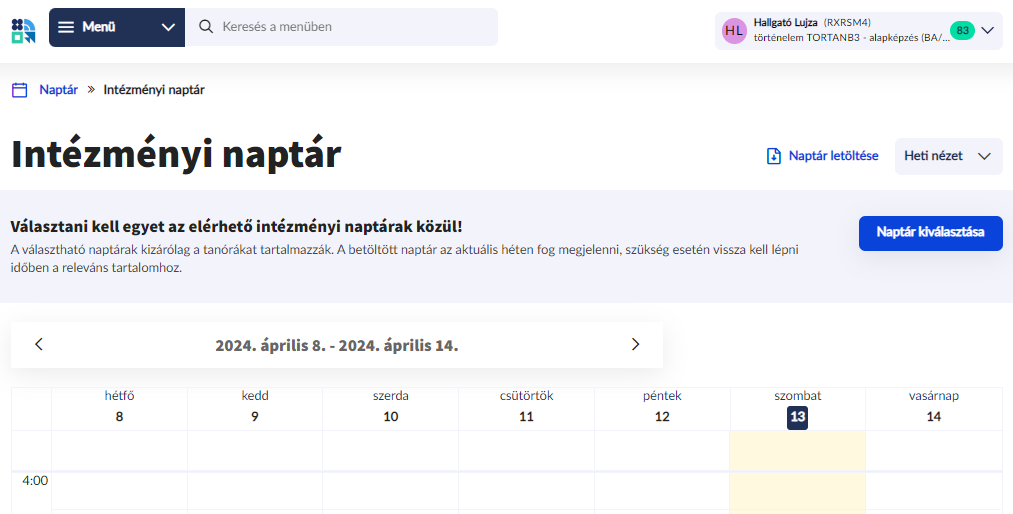
Task: Click the 4:00 slot on csütörtök
Action: [526, 490]
